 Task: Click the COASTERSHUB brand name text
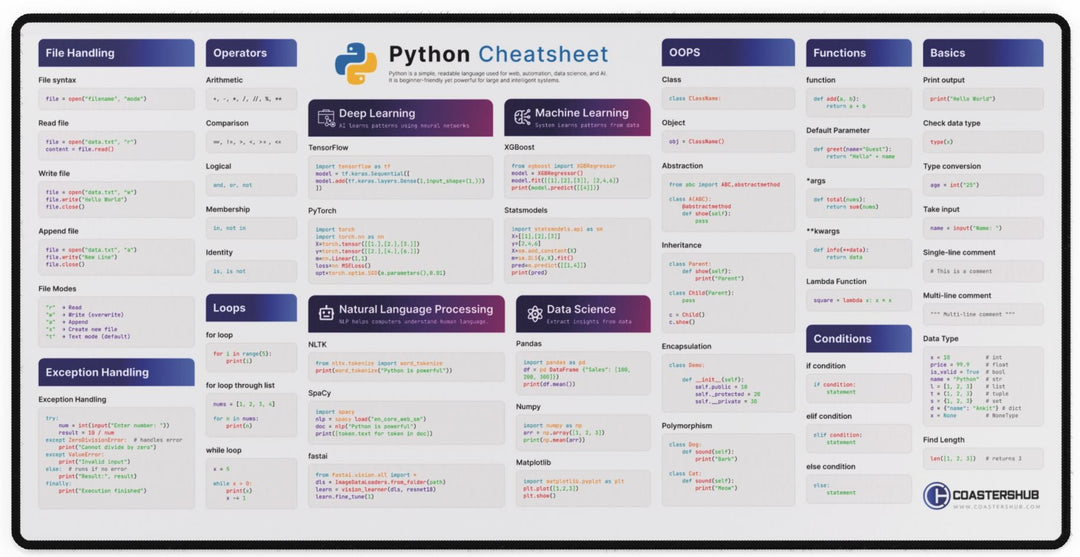click(996, 495)
